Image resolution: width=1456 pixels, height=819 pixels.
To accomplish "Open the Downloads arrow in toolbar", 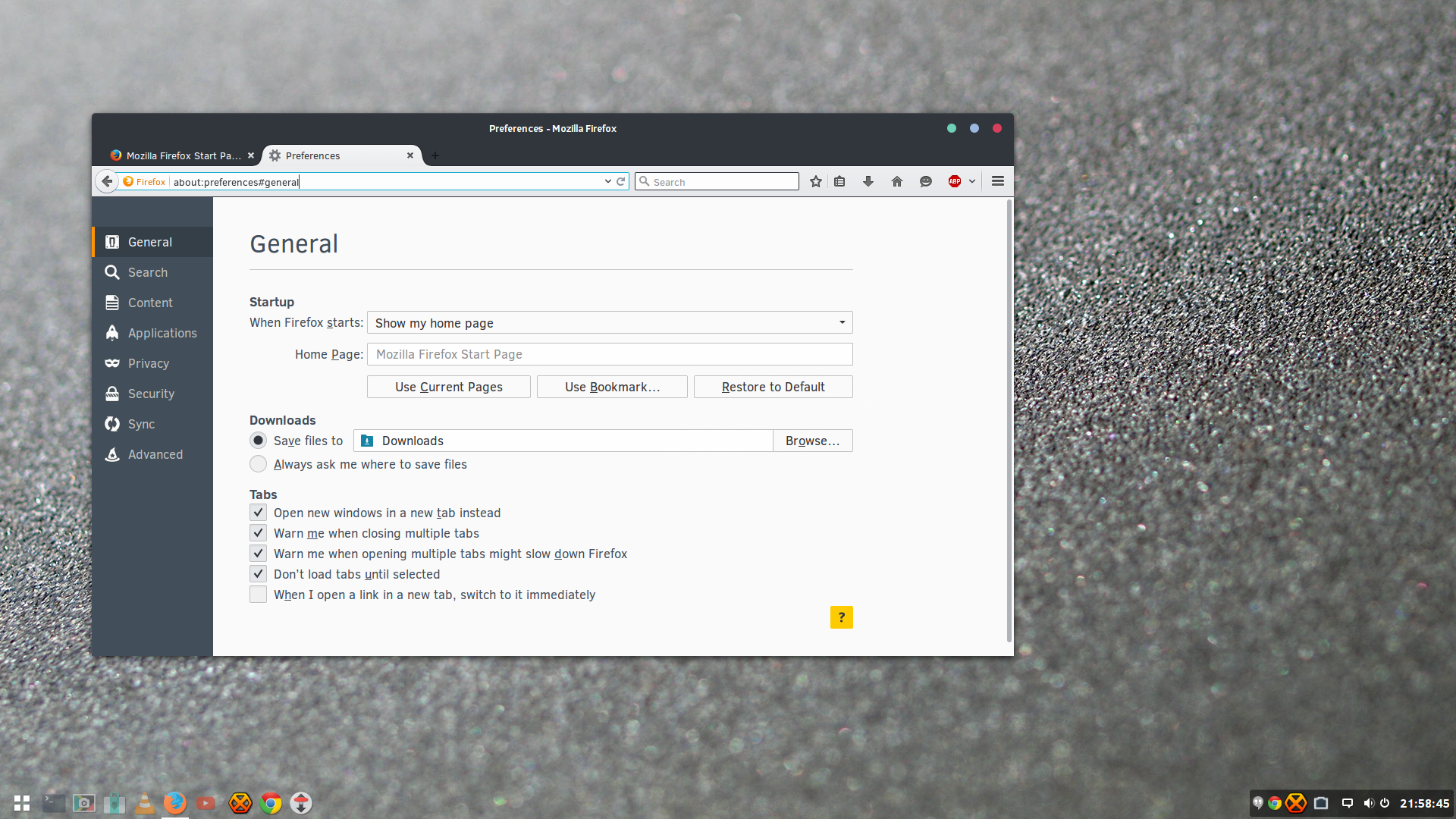I will point(868,181).
